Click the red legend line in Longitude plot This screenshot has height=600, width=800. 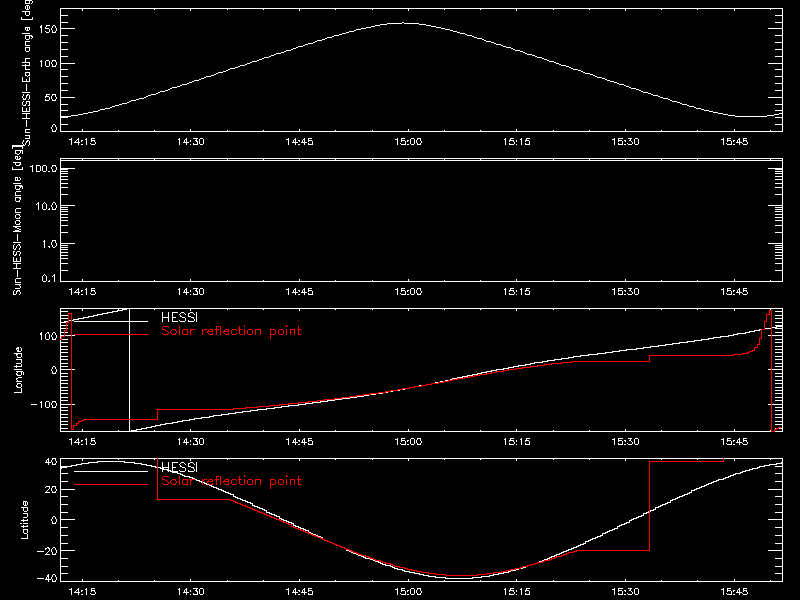(x=111, y=335)
